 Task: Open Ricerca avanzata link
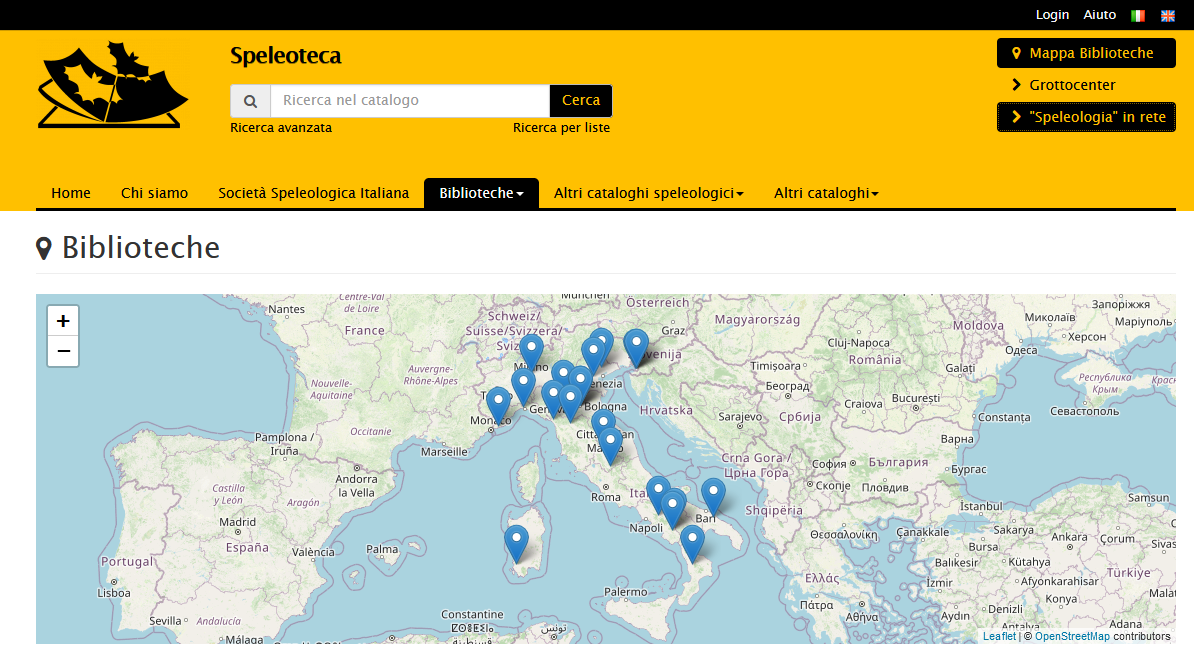click(281, 128)
